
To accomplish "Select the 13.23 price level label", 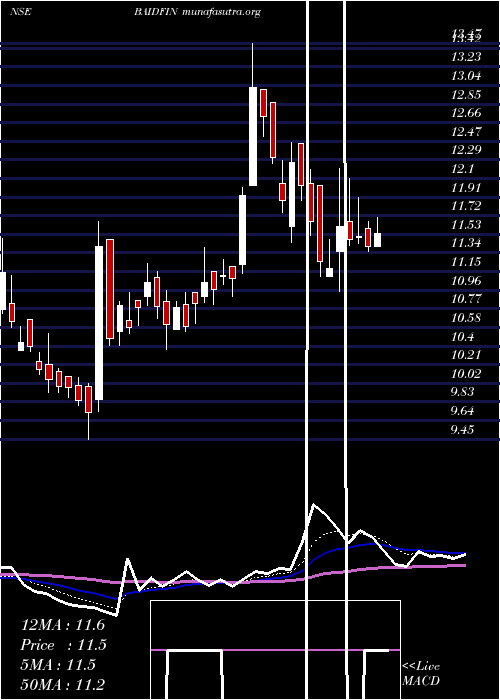I will click(466, 57).
